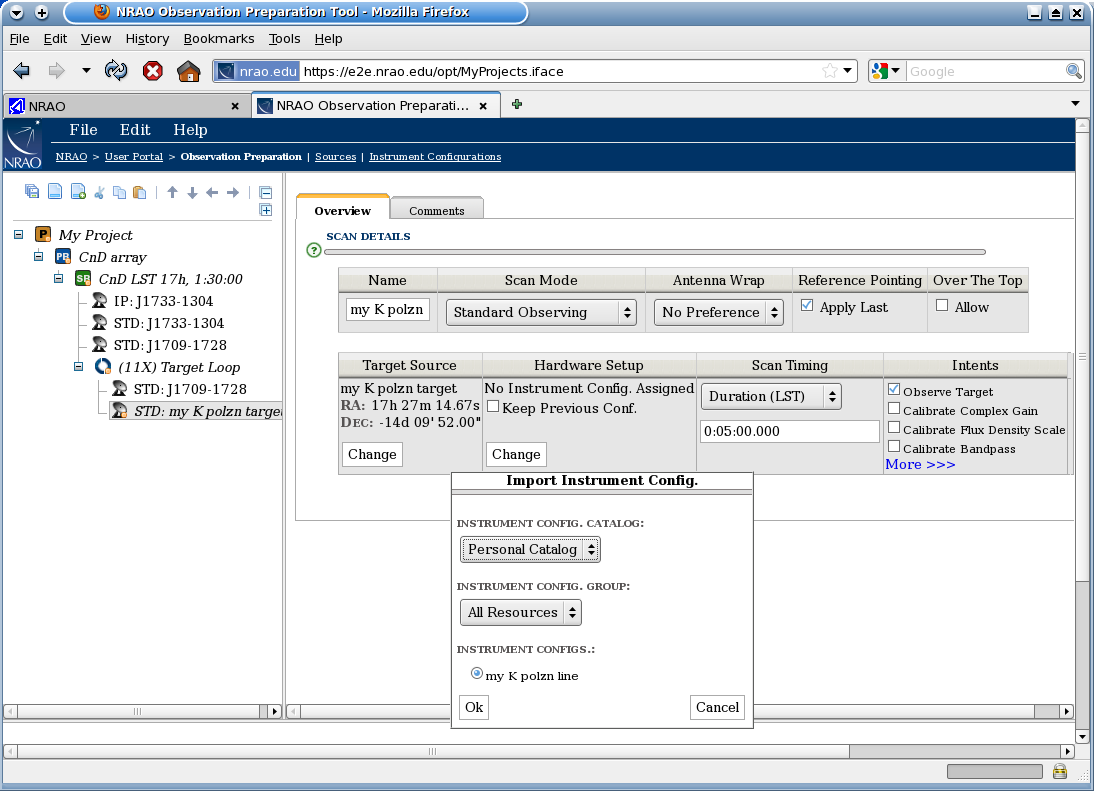The height and width of the screenshot is (791, 1094).
Task: Select the Cut scissors tool in the toolbar
Action: click(x=100, y=191)
